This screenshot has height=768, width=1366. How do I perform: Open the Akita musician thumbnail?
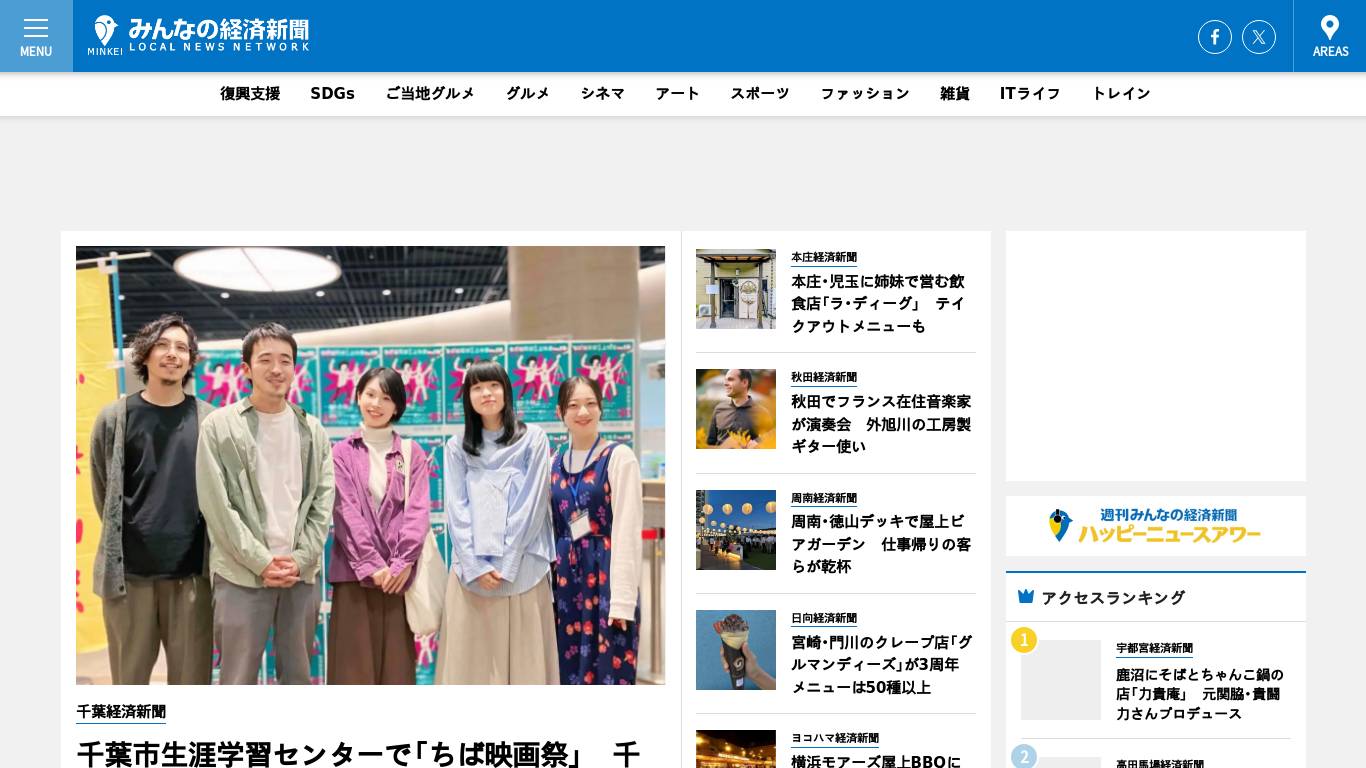click(x=736, y=409)
